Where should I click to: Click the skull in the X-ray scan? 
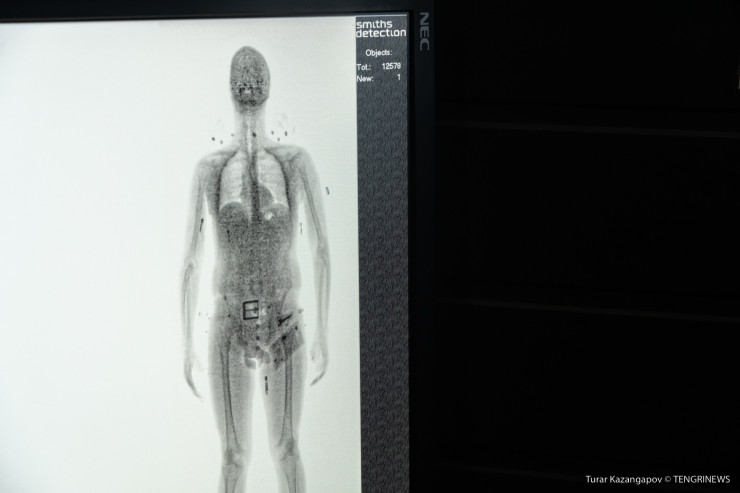(x=250, y=72)
